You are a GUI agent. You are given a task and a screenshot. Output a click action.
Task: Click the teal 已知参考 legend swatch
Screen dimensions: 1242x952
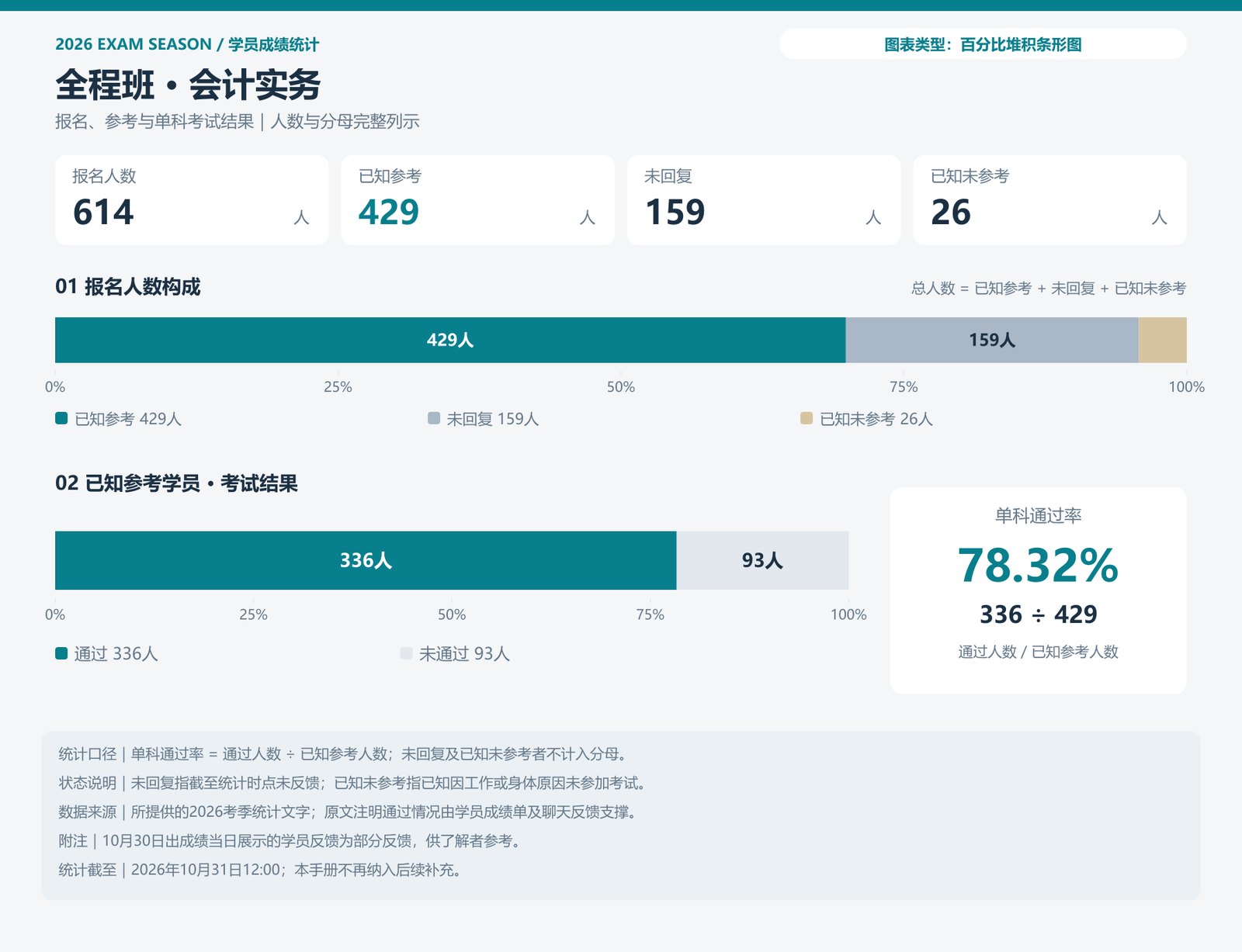tap(61, 418)
